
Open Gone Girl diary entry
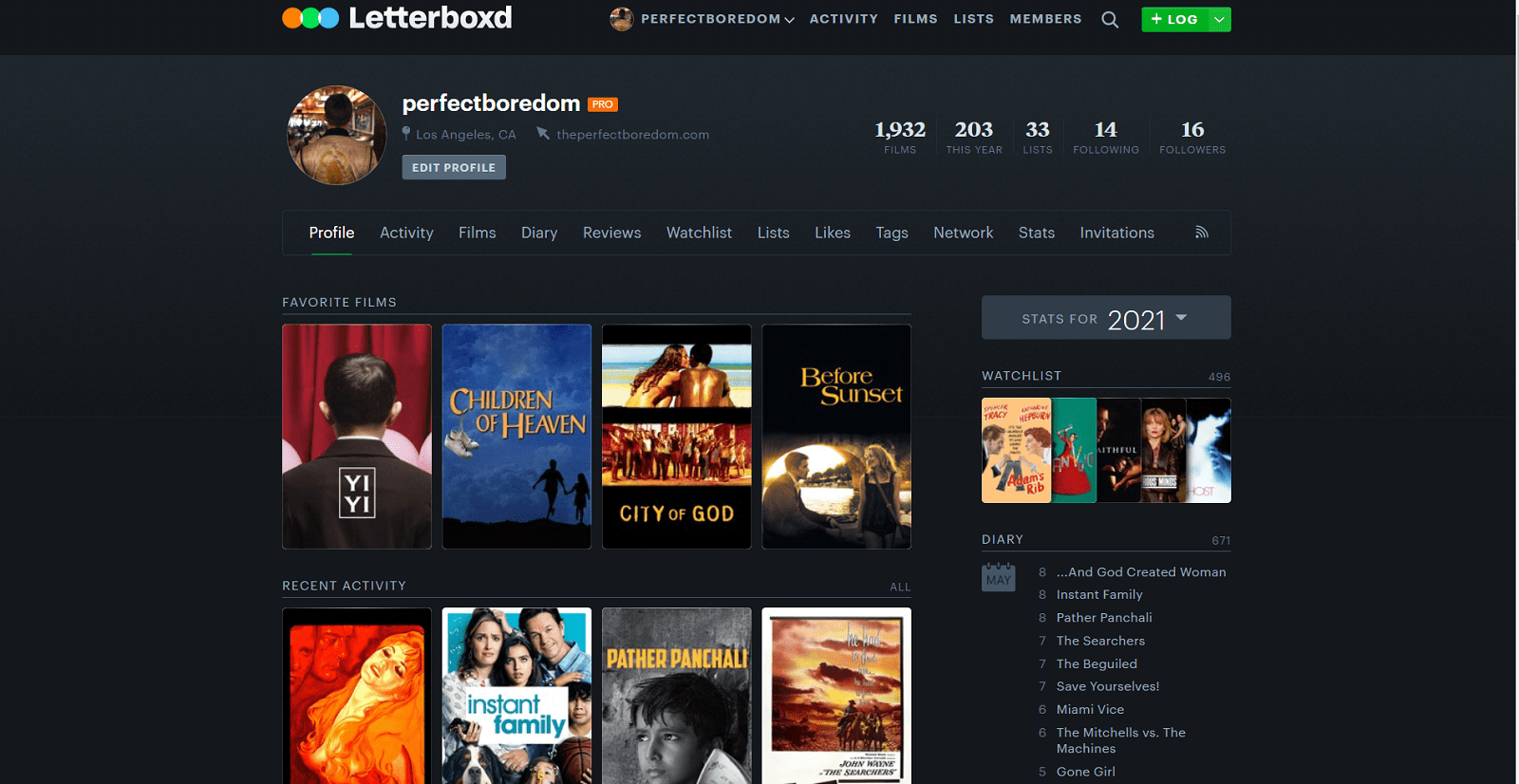(x=1086, y=772)
